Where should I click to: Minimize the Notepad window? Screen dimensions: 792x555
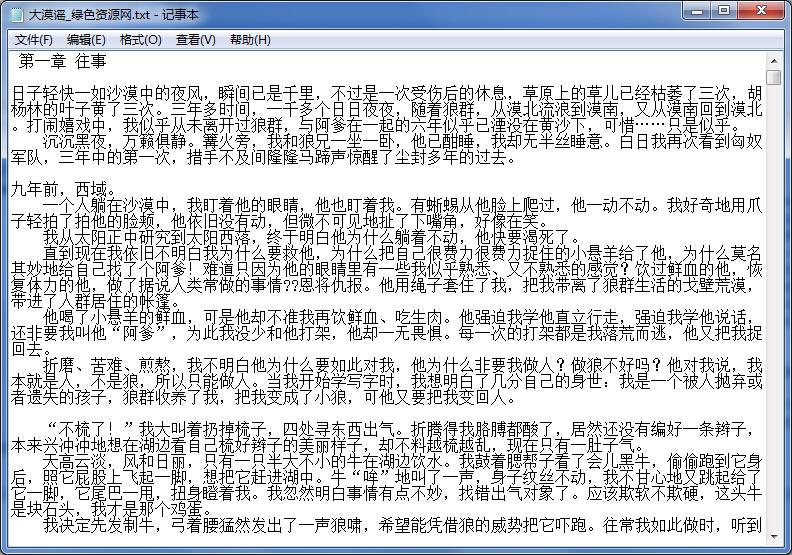click(697, 11)
